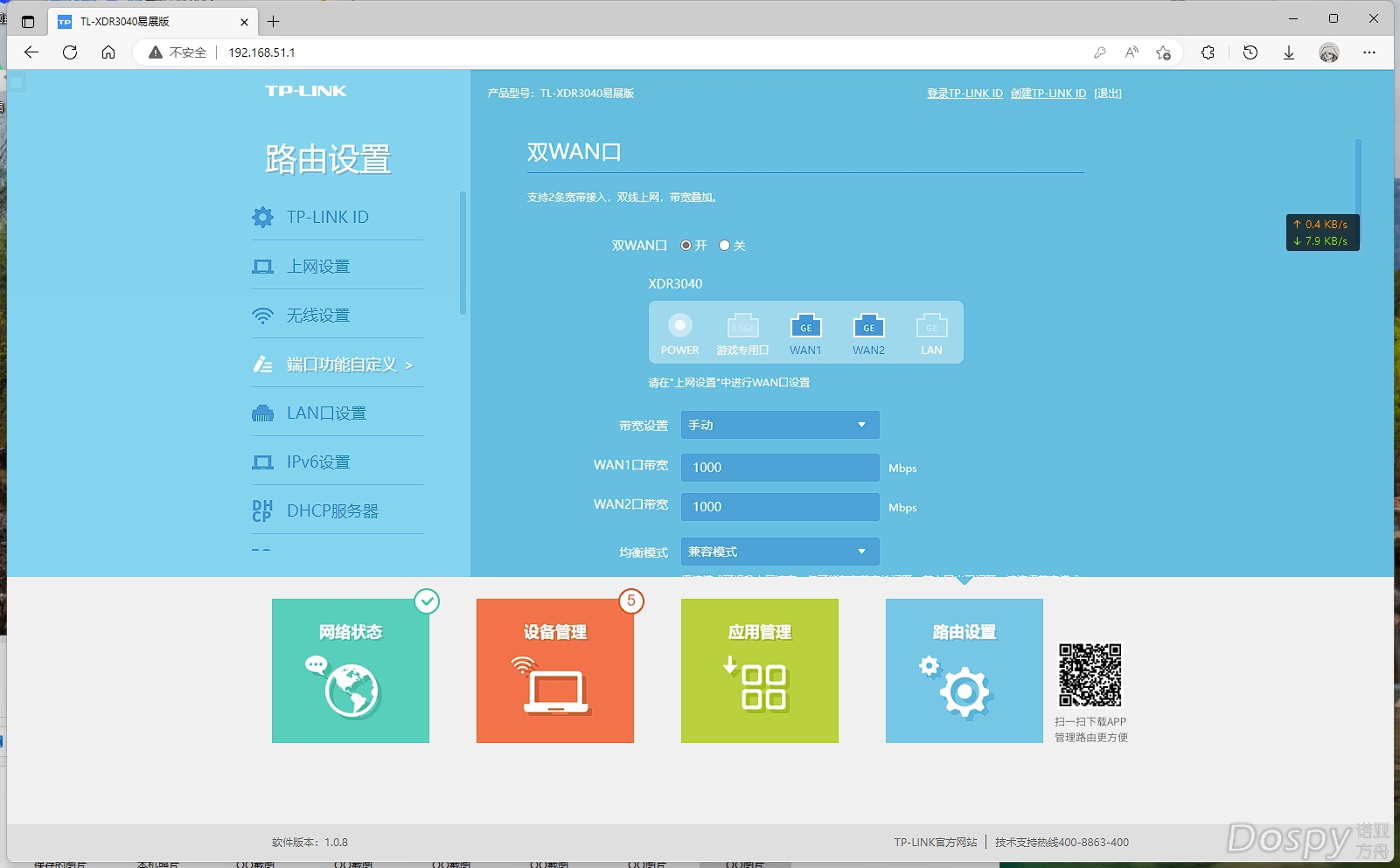Click the 游戏专用口 port icon
The image size is (1400, 868).
click(x=742, y=327)
